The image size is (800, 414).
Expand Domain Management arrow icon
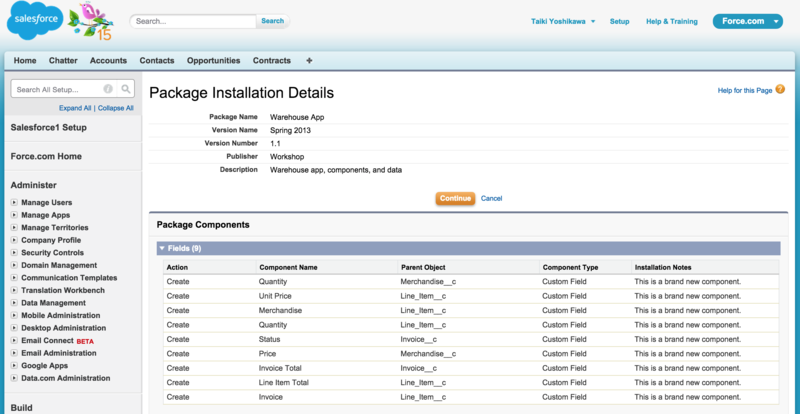pyautogui.click(x=14, y=265)
